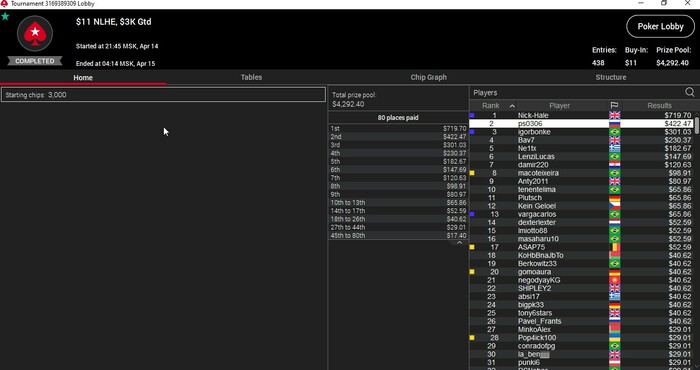Select player row MinkoAlex
The image size is (700, 370).
click(581, 329)
